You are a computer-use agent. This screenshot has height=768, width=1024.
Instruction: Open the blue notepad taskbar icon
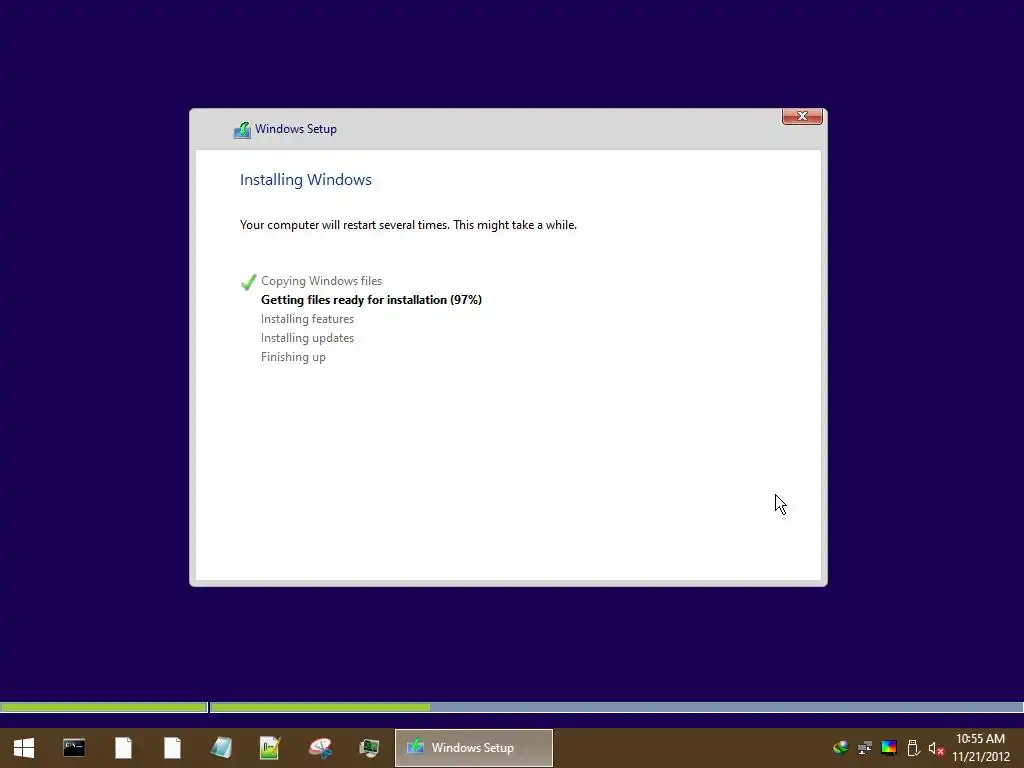click(x=221, y=748)
